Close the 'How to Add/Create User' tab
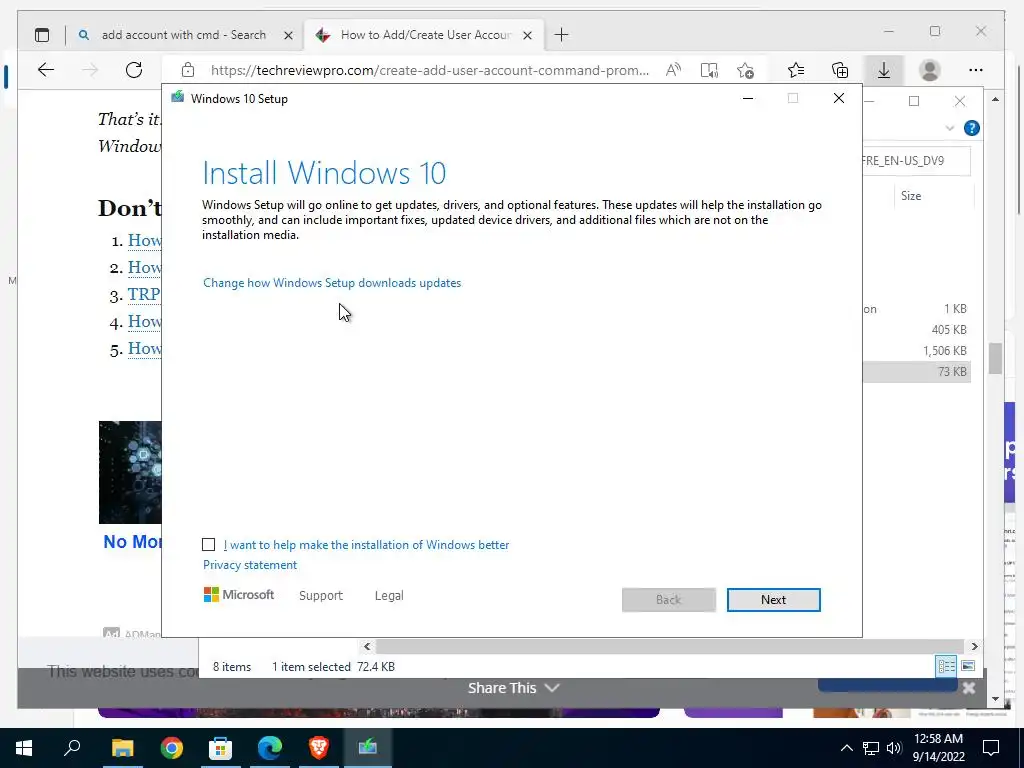The height and width of the screenshot is (768, 1024). [528, 35]
